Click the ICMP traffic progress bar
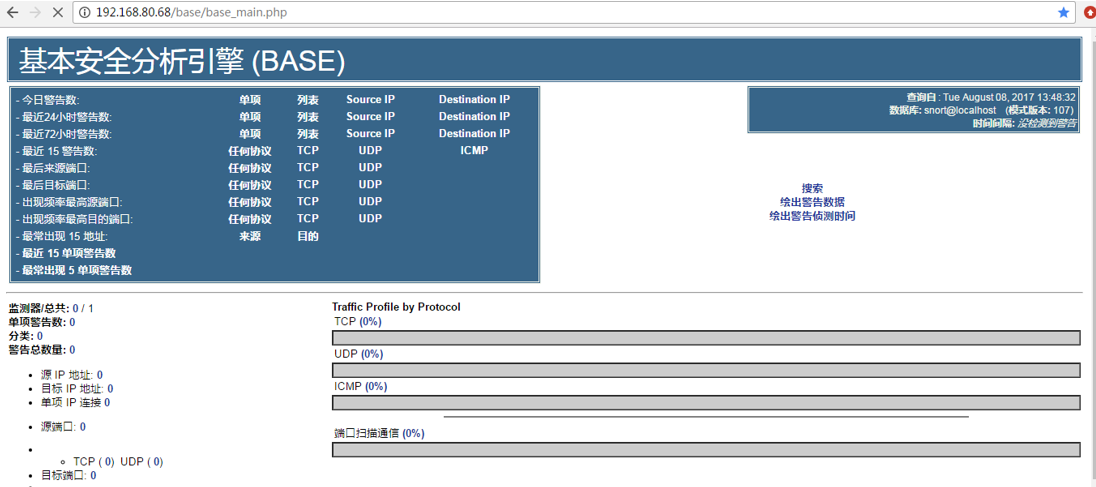1096x487 pixels. [706, 402]
